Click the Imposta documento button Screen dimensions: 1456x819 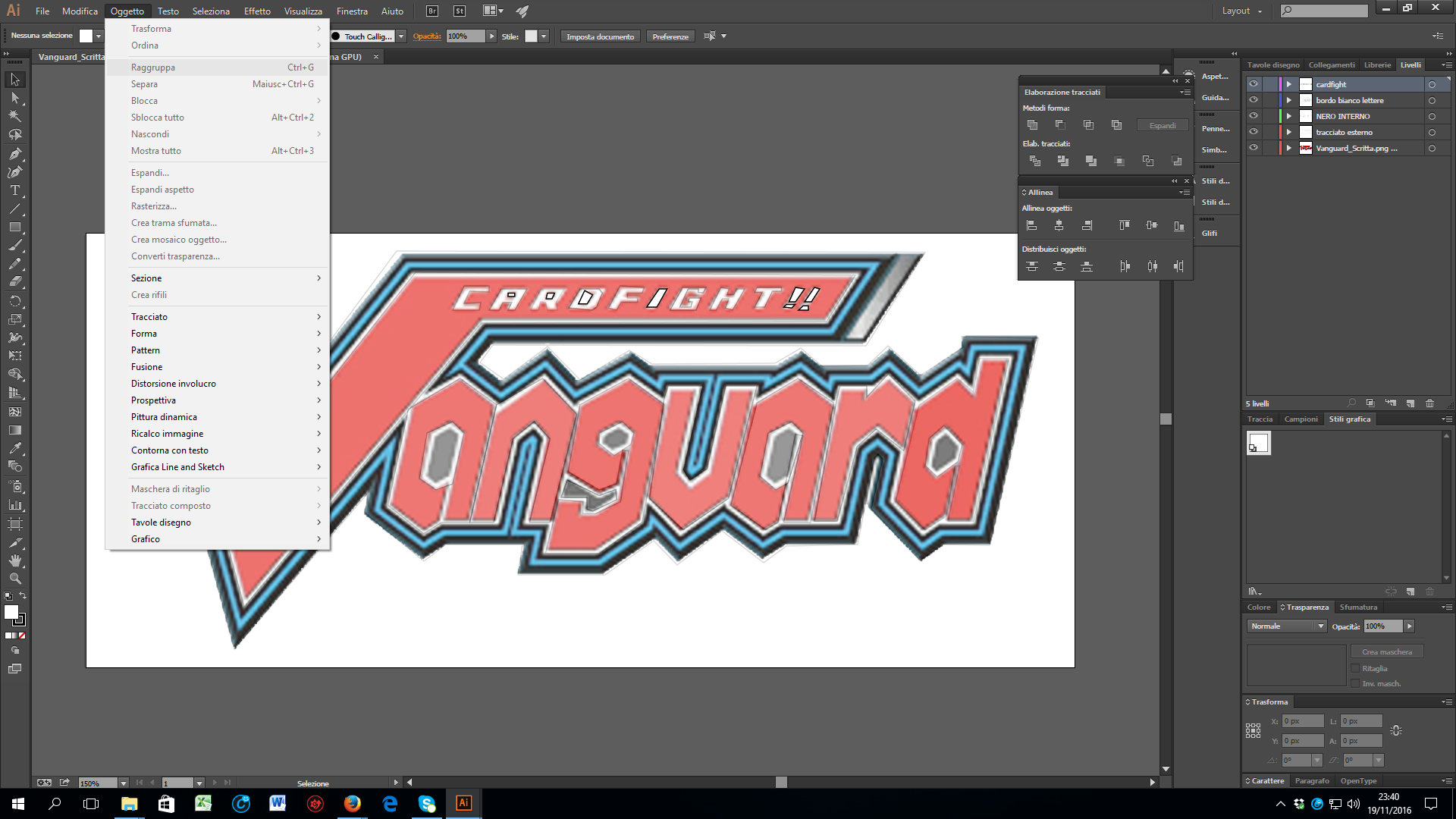(x=600, y=36)
